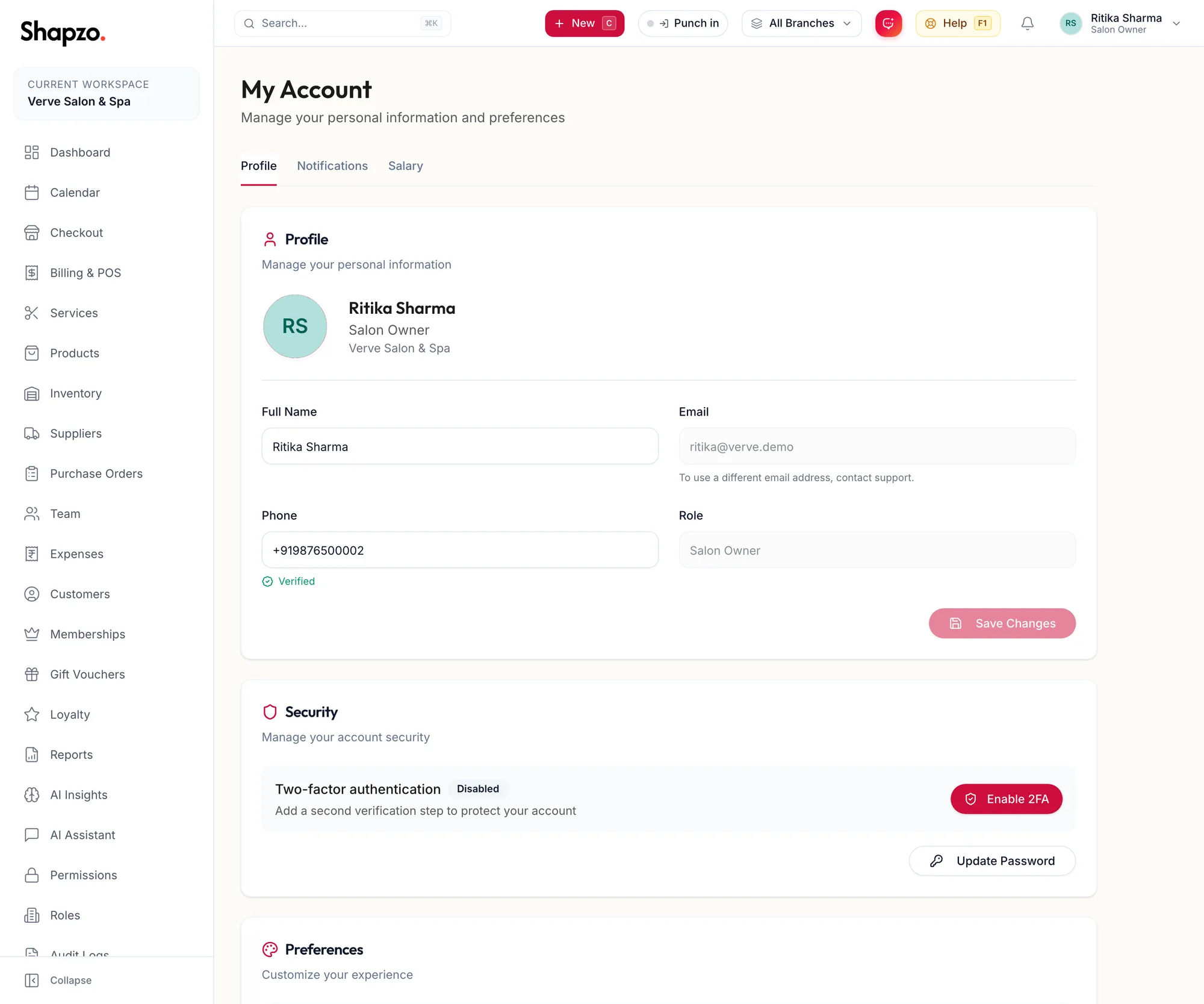Open the AI Assistant chat icon
1204x1004 pixels.
(32, 835)
